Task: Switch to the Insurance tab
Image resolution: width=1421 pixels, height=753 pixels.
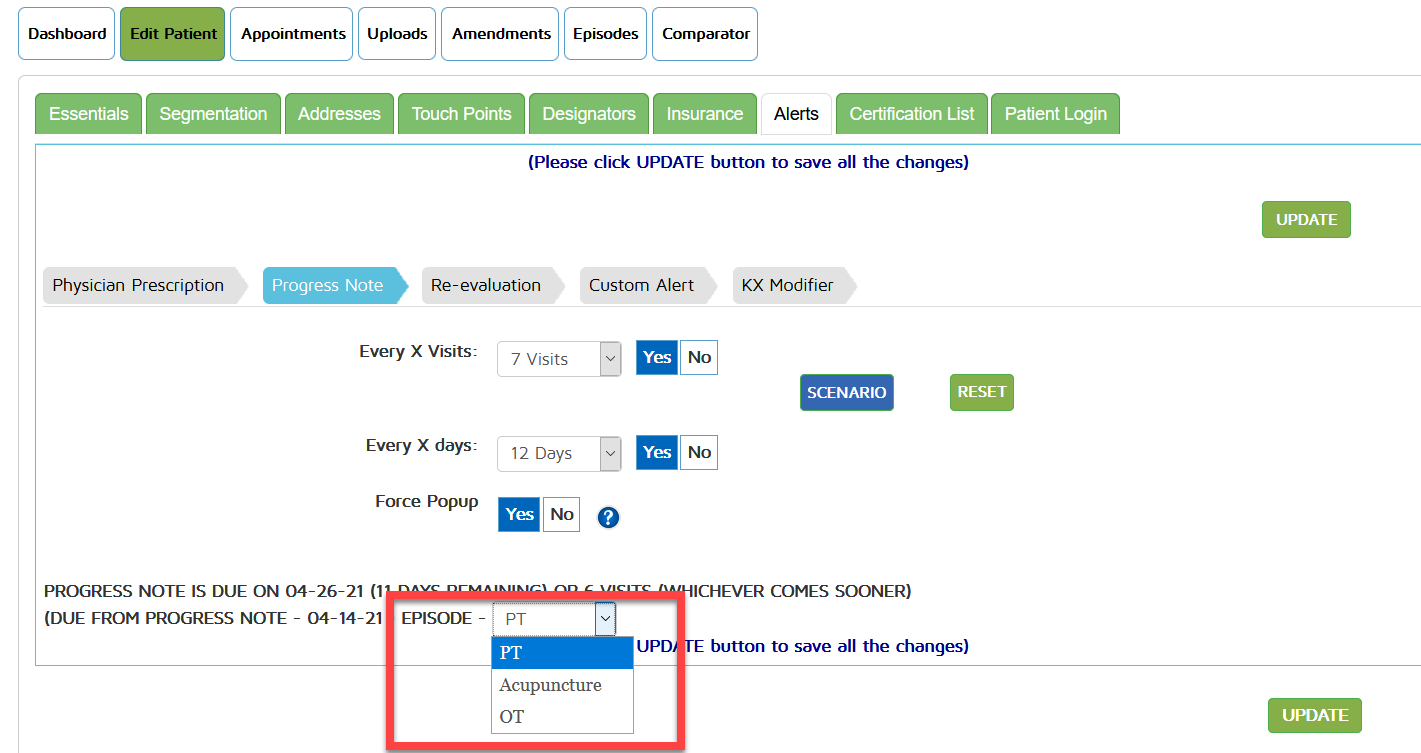Action: [x=705, y=114]
